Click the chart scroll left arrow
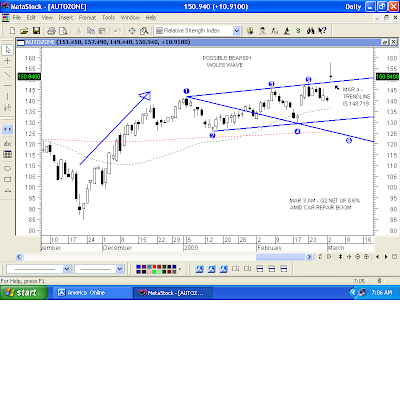Viewport: 400px width, 400px height. pos(19,257)
